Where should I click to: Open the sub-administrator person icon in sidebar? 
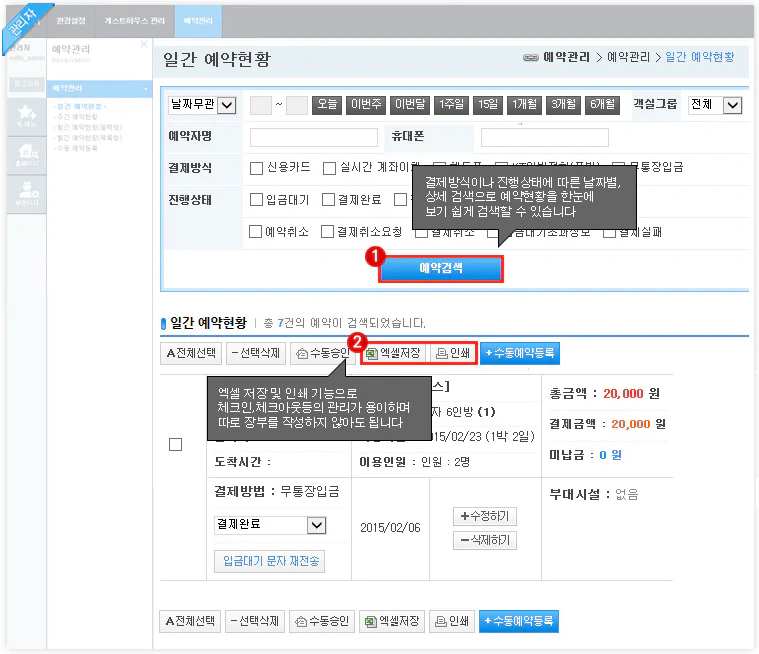[27, 194]
